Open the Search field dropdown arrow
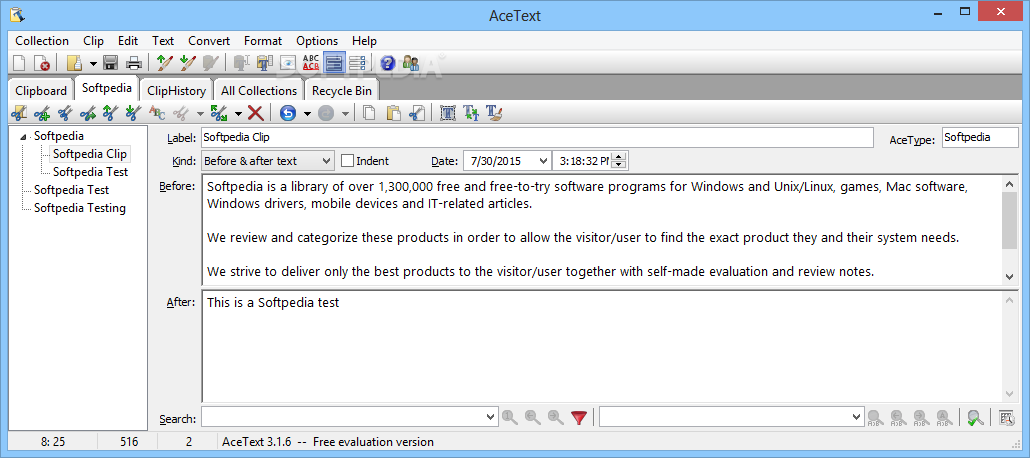This screenshot has width=1030, height=458. (490, 417)
